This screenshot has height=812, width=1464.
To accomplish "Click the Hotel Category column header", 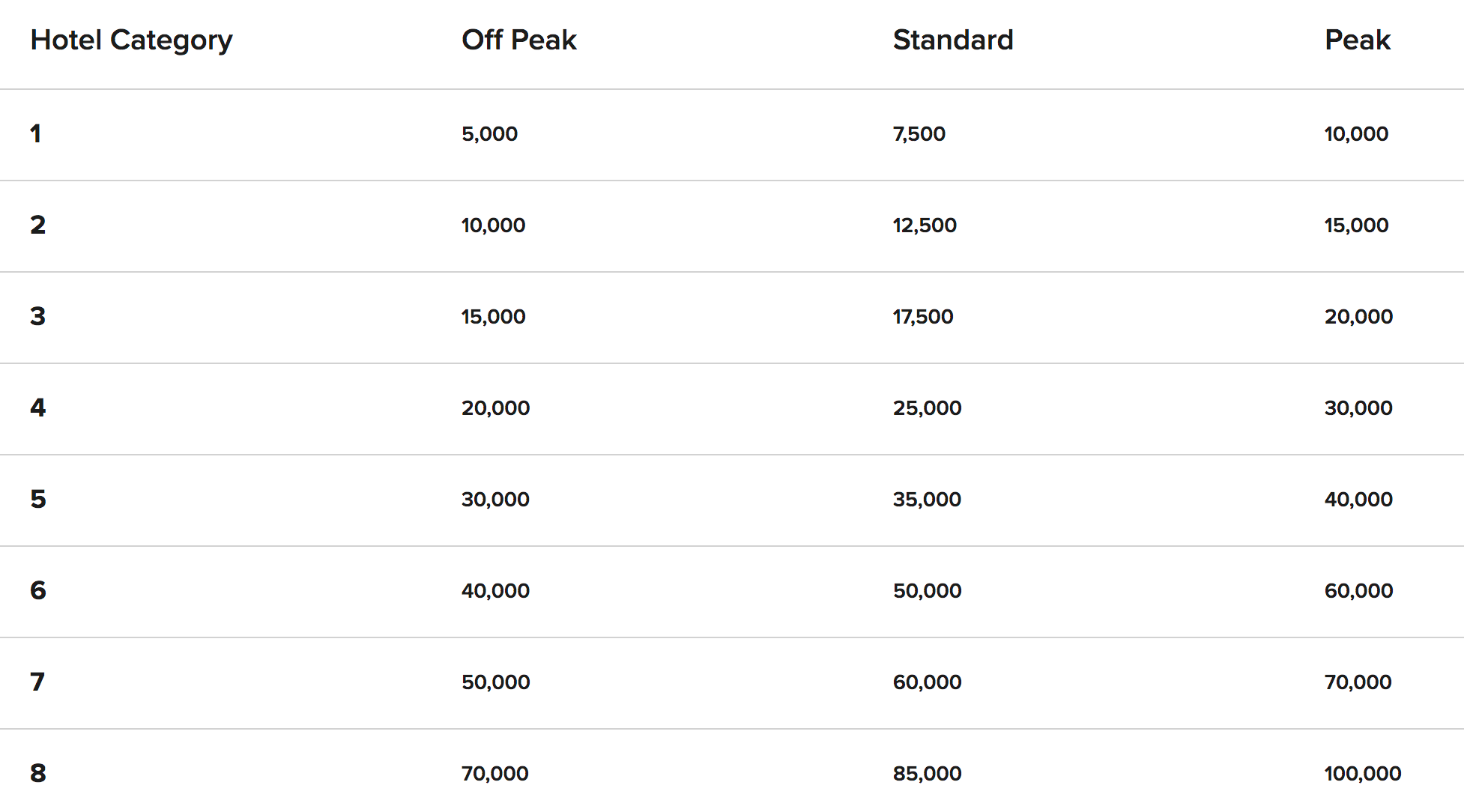I will pos(131,40).
